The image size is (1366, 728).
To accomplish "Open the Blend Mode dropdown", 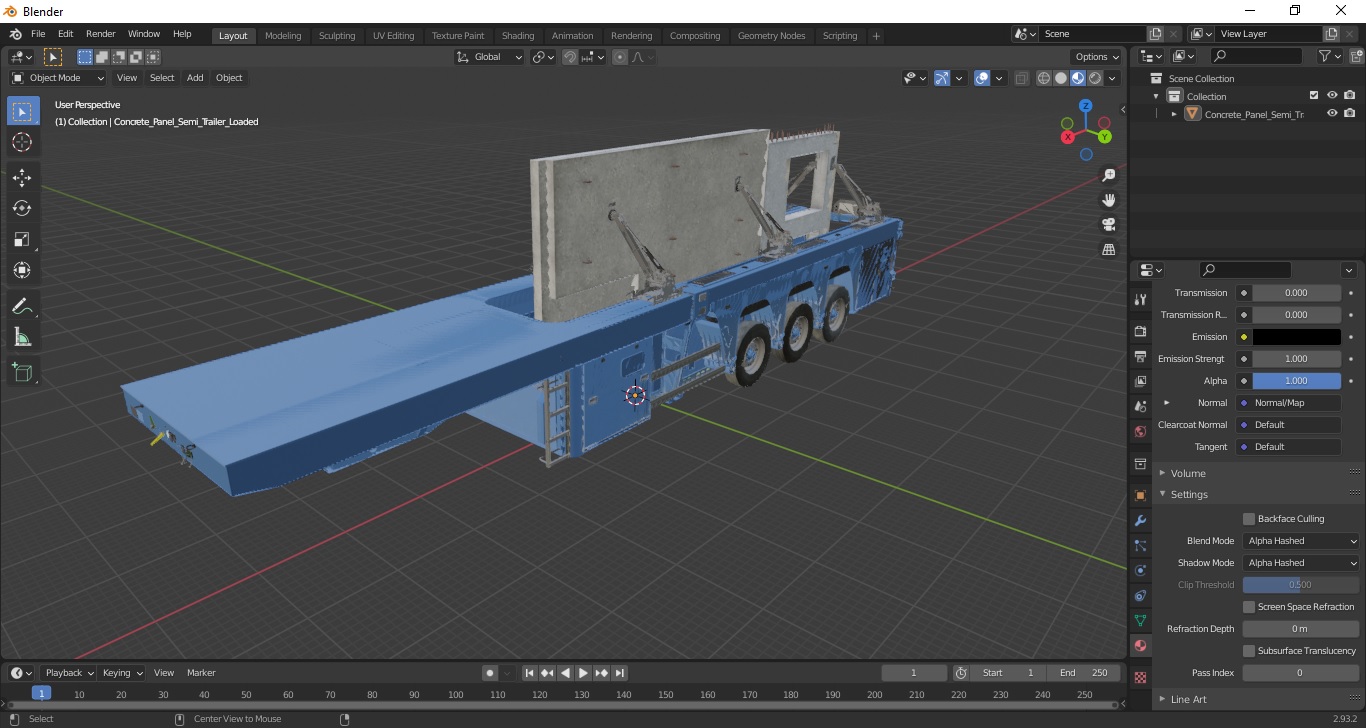I will (1301, 541).
